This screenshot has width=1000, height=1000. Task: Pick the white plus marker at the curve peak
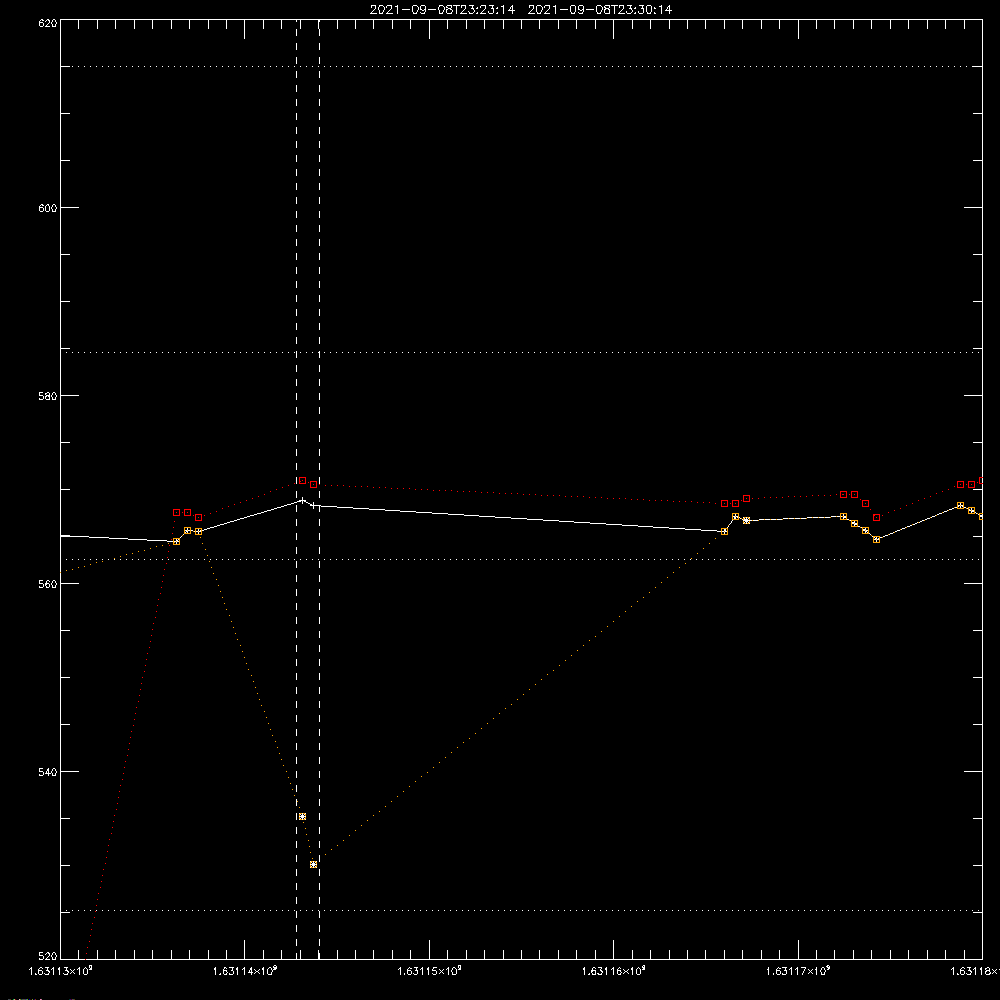pos(302,500)
